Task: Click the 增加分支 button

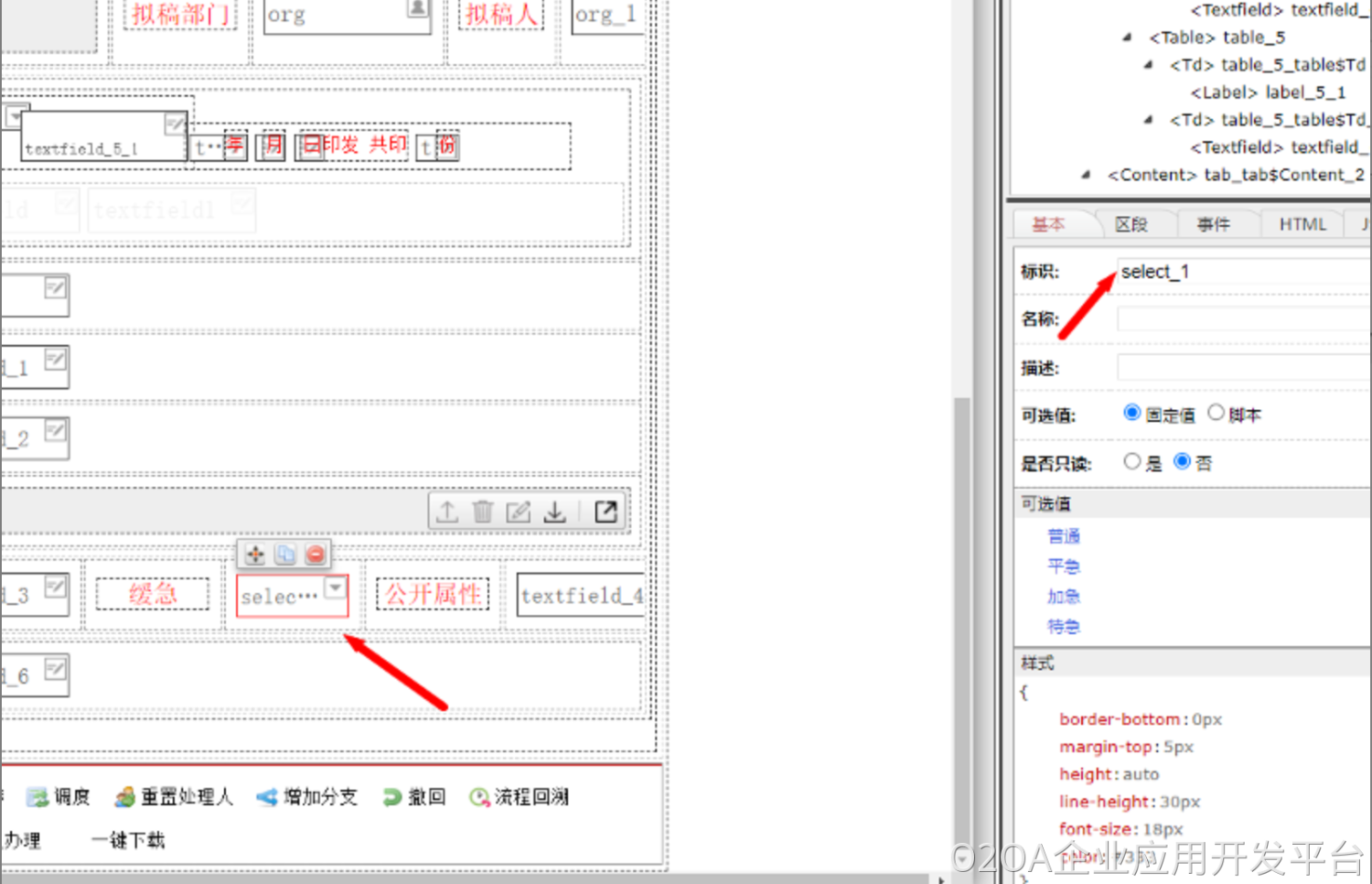Action: 307,797
